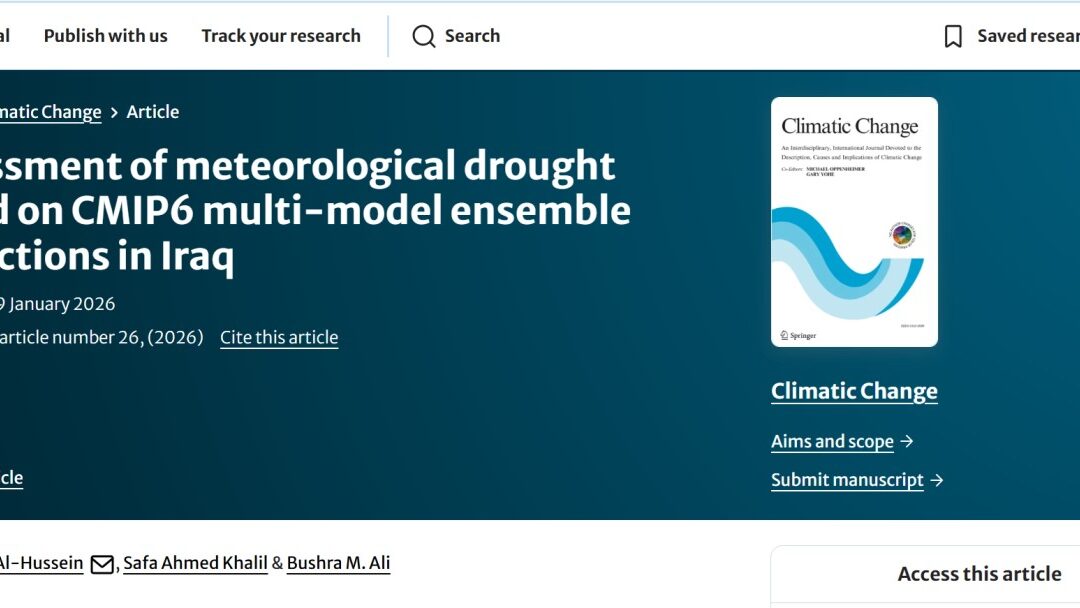Viewport: 1080px width, 608px height.
Task: Follow the Climatic Change breadcrumb link
Action: (x=50, y=112)
